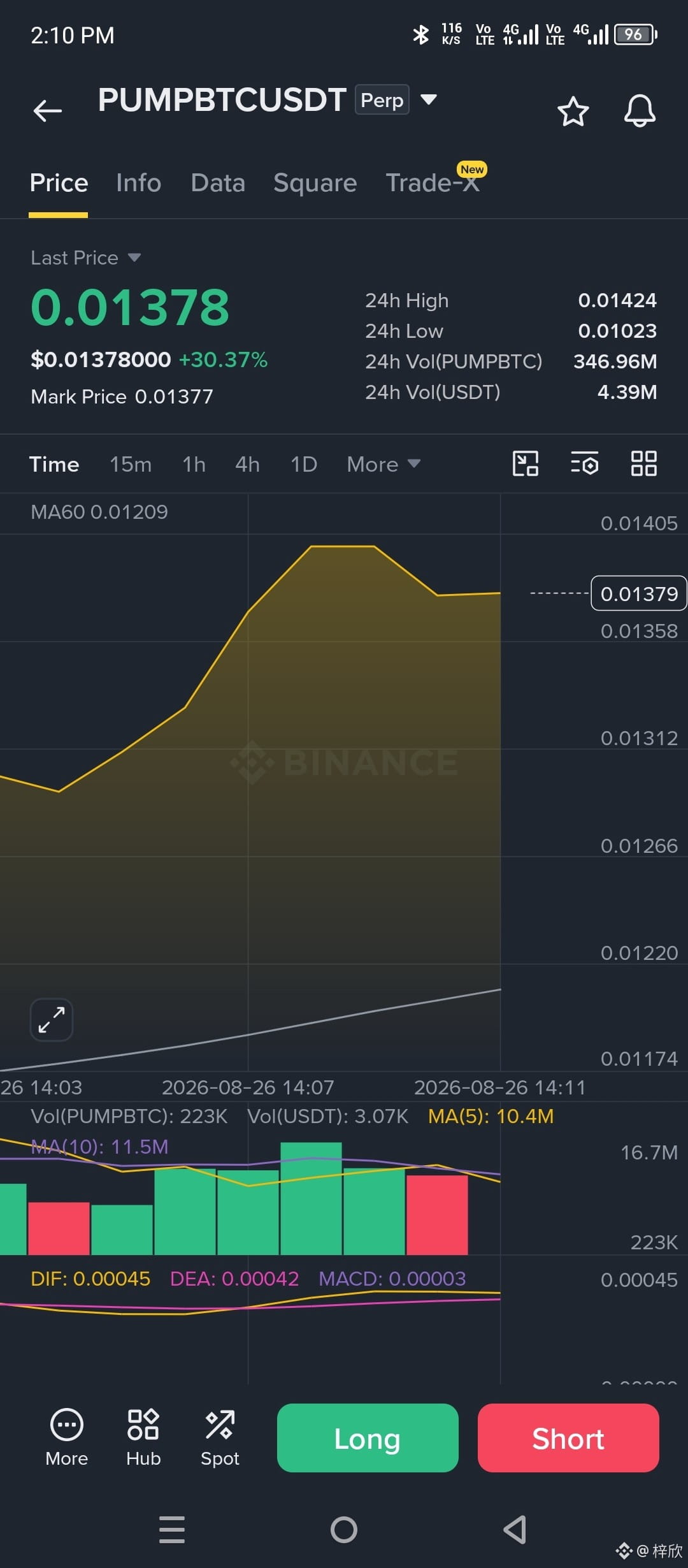This screenshot has height=1568, width=688.
Task: Tap the Mark Price 0.01377 text
Action: click(122, 396)
